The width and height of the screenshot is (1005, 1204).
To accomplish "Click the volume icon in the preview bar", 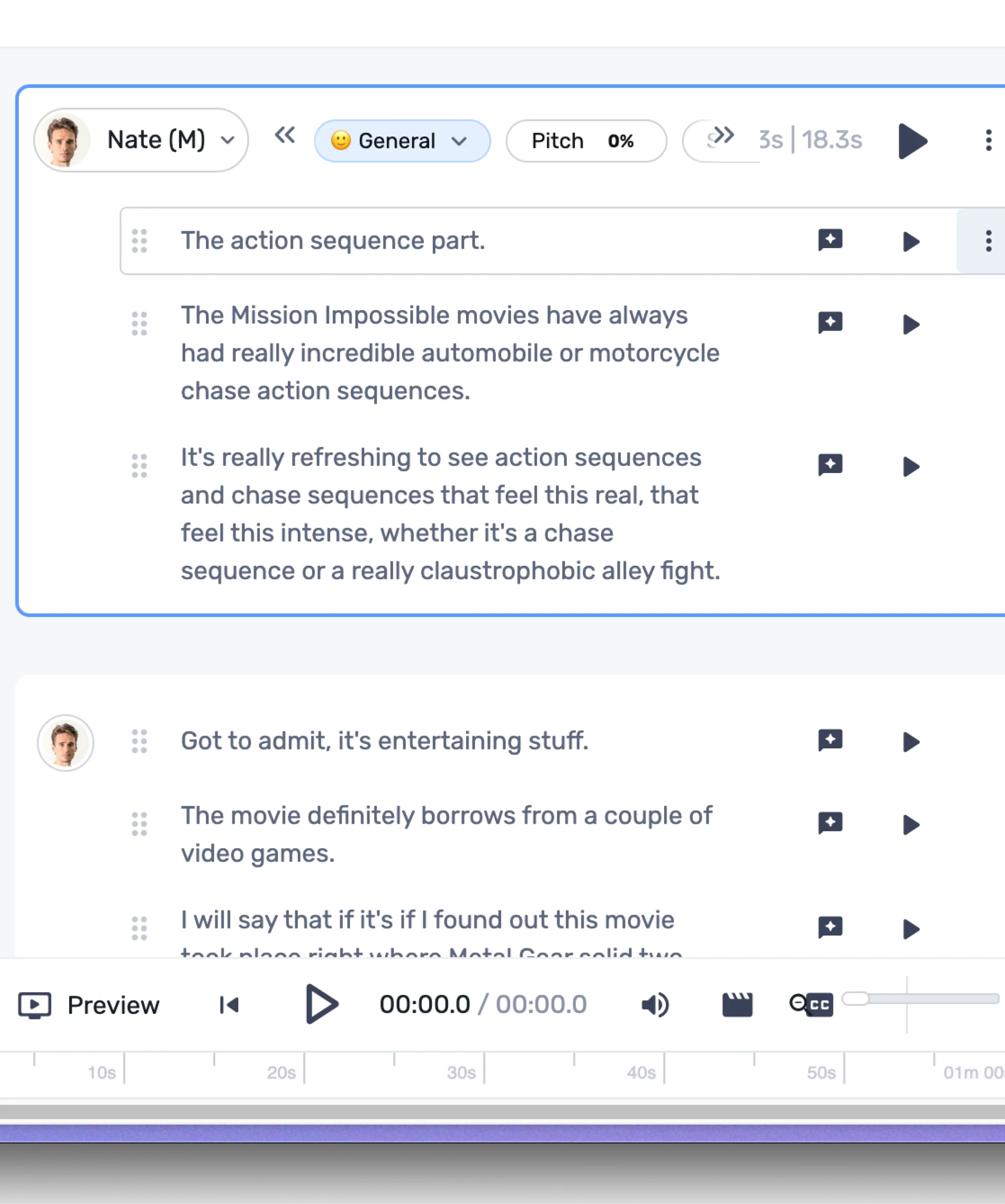I will (x=655, y=1004).
